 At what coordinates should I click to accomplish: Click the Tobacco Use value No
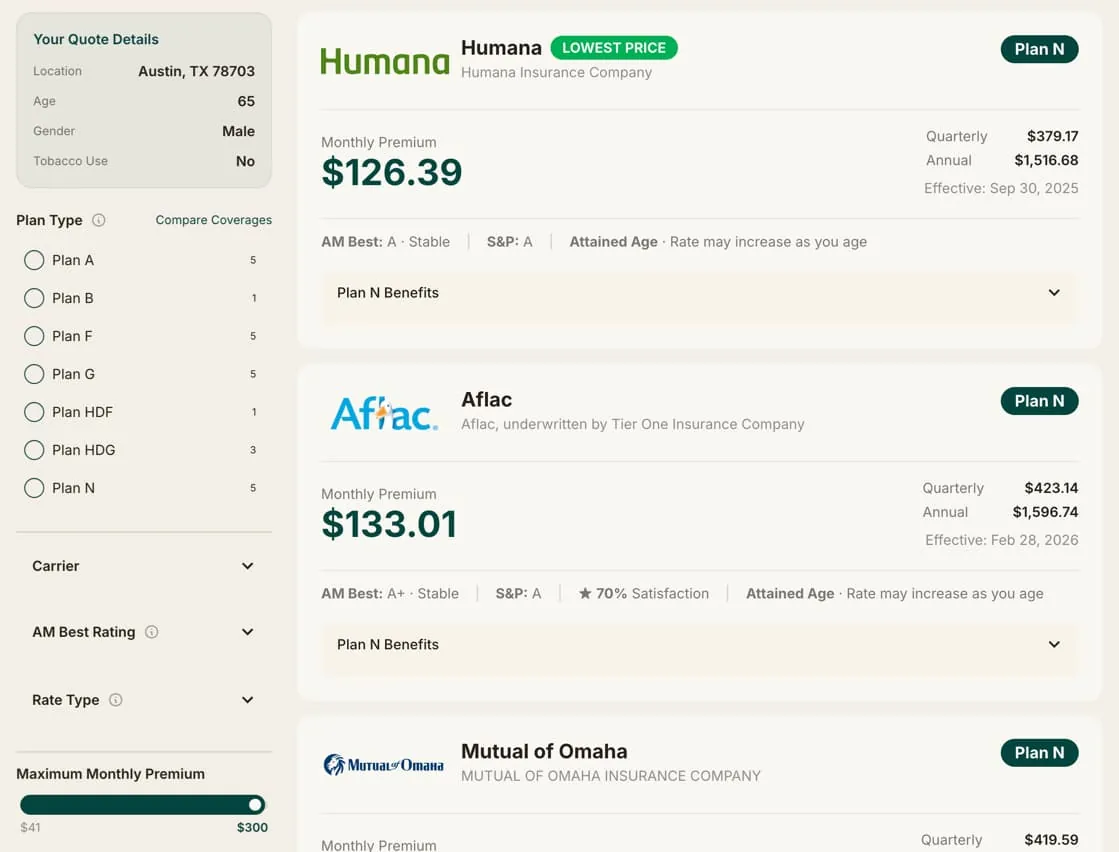click(x=245, y=161)
